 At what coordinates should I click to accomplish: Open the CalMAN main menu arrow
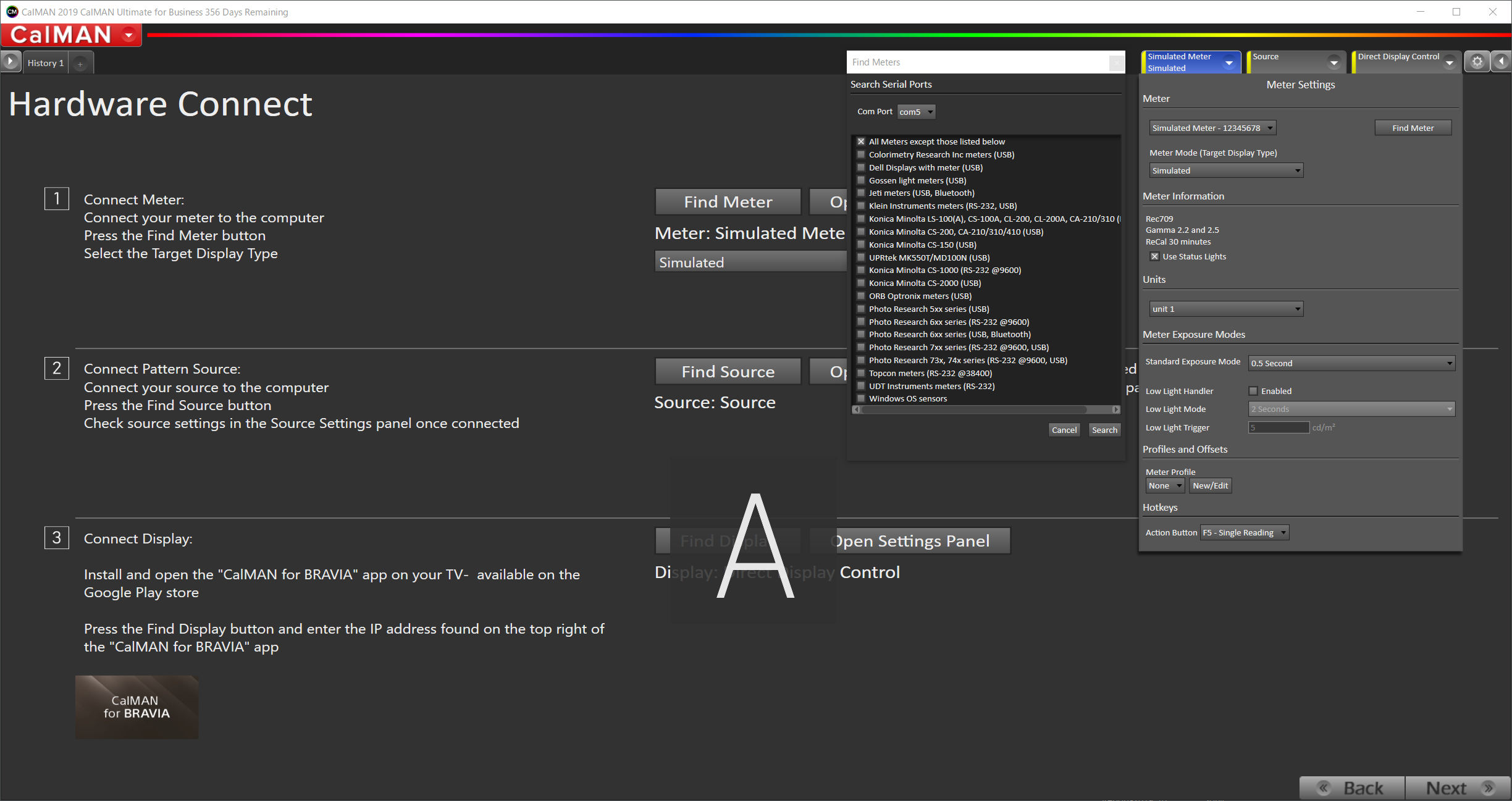(128, 35)
